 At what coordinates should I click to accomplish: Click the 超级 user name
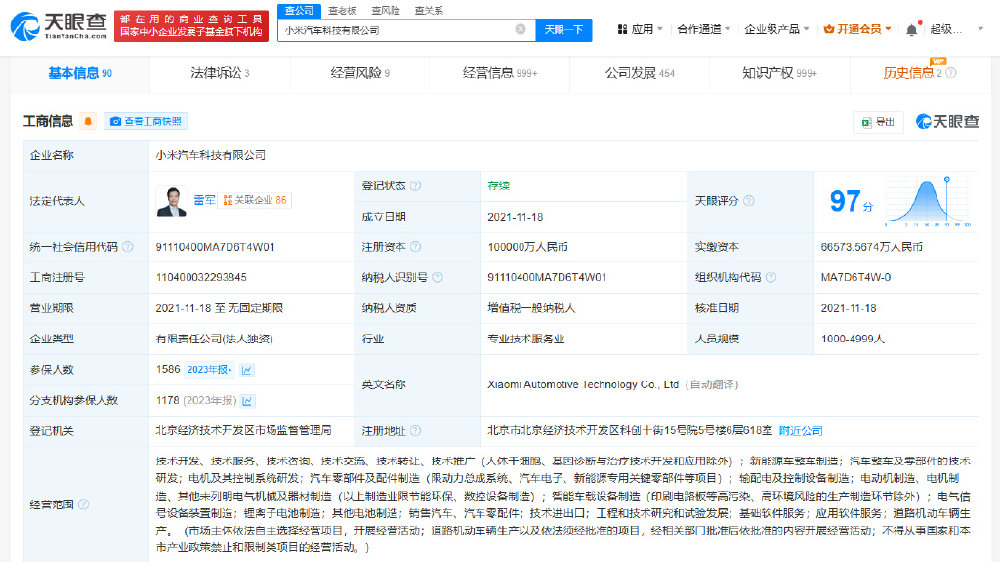point(946,29)
